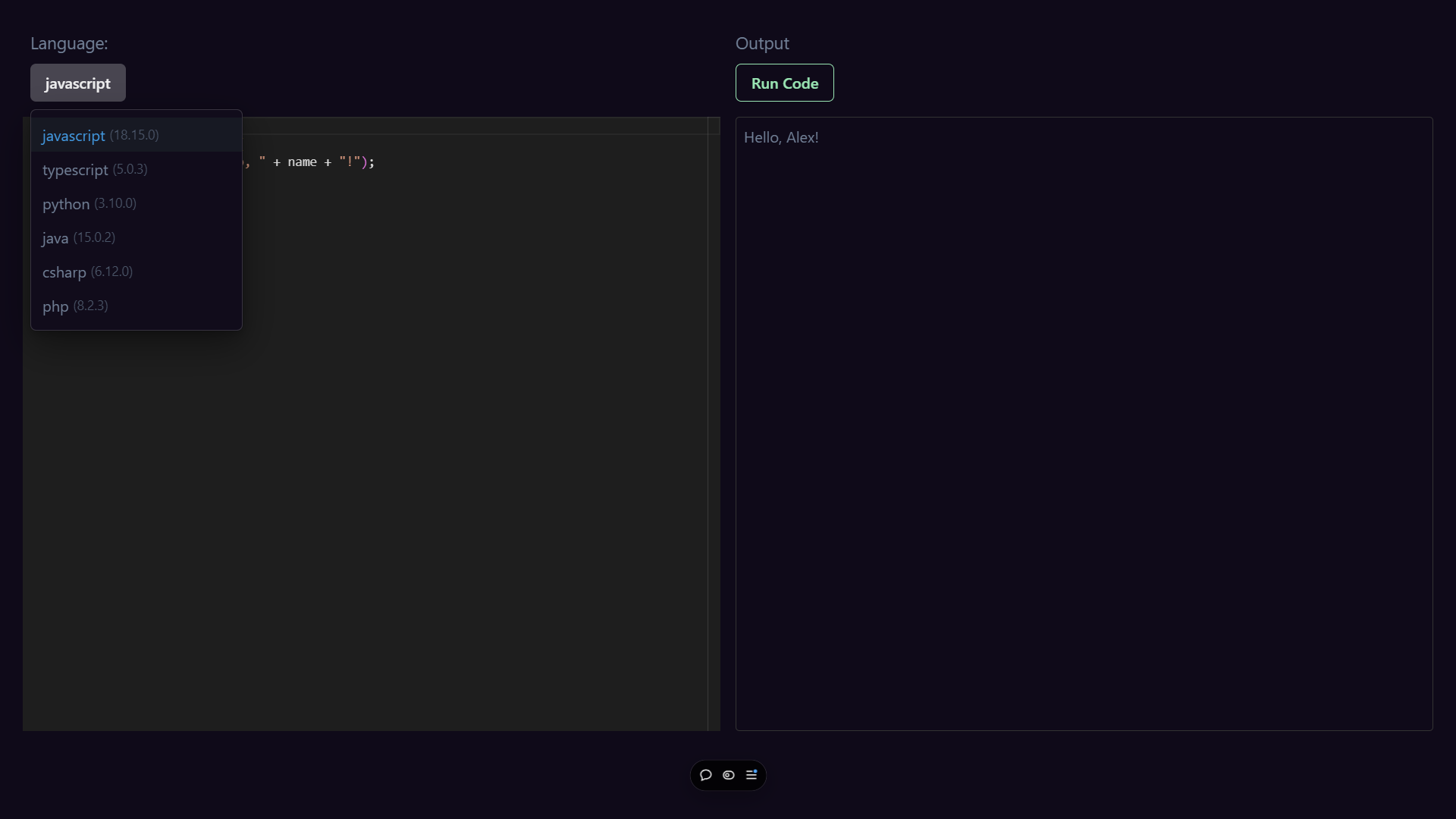Select javascript (18.15.0) from the list
The height and width of the screenshot is (819, 1456).
136,135
